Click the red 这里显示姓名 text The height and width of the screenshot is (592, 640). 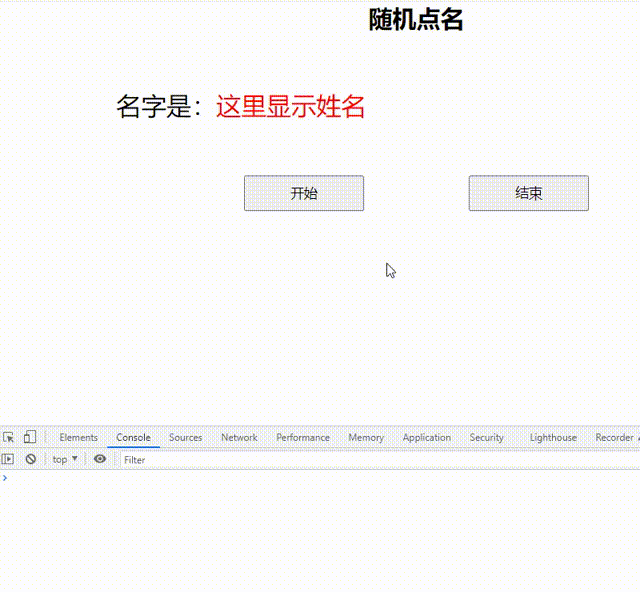tap(290, 106)
